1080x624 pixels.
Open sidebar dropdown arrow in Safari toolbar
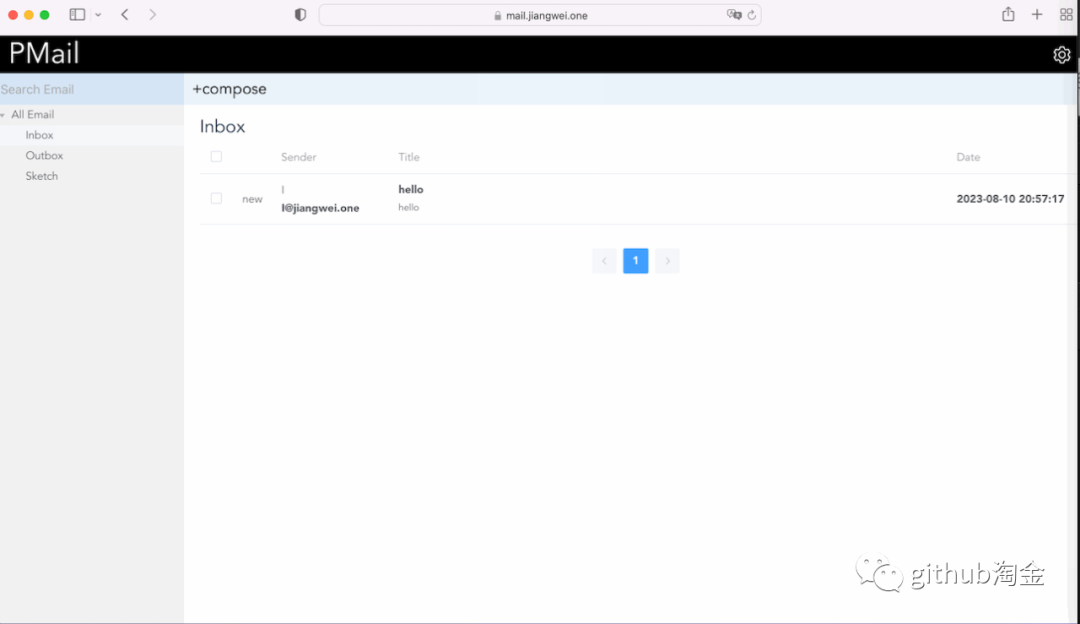tap(98, 15)
